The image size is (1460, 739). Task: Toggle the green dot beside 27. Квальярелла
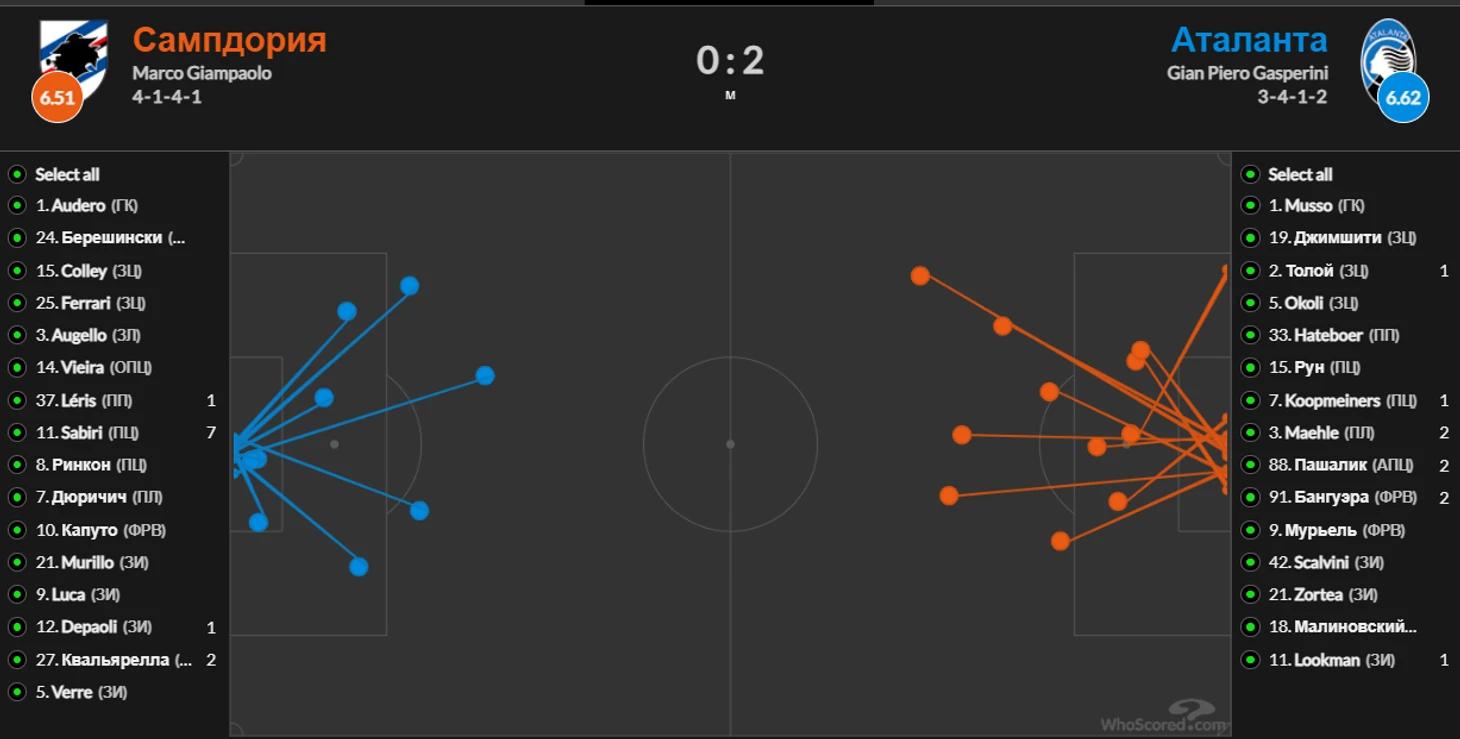(x=17, y=660)
